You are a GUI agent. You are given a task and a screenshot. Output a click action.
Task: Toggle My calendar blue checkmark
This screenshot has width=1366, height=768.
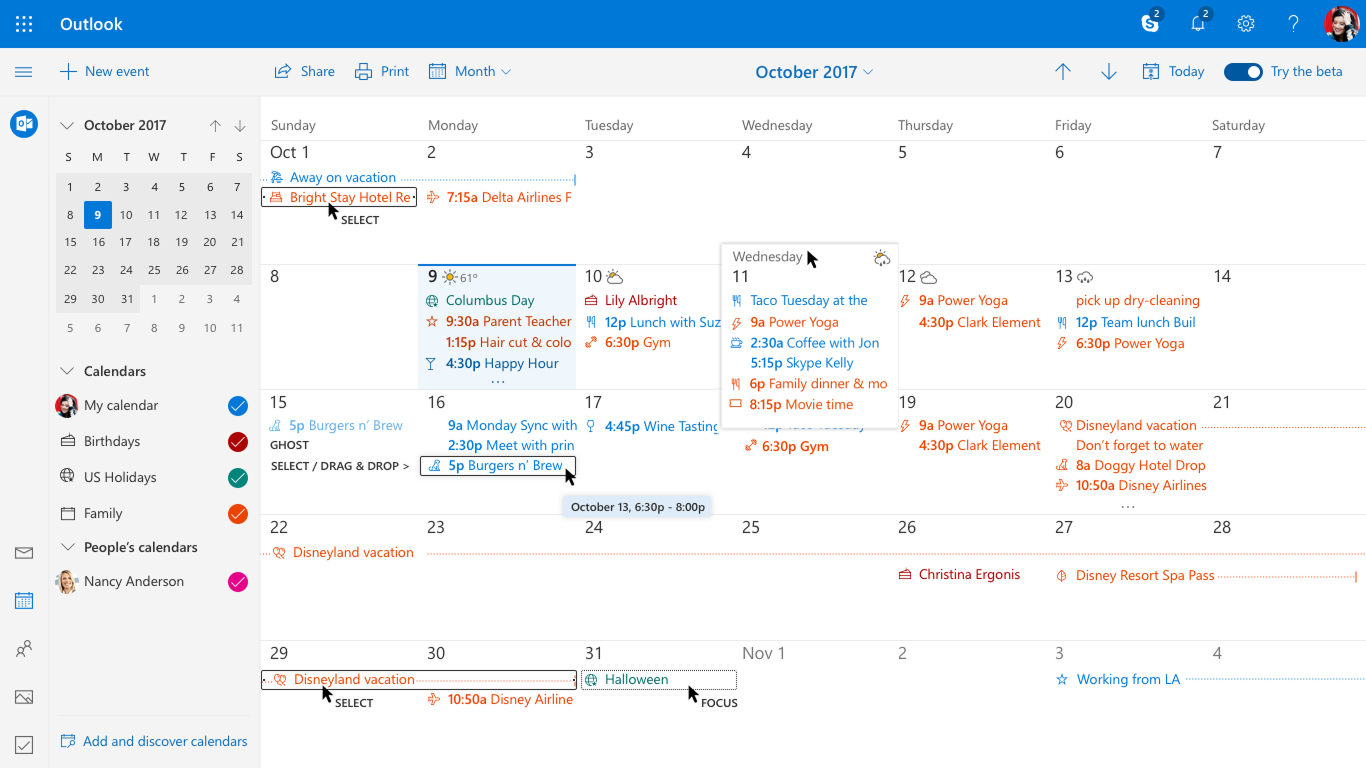[238, 405]
